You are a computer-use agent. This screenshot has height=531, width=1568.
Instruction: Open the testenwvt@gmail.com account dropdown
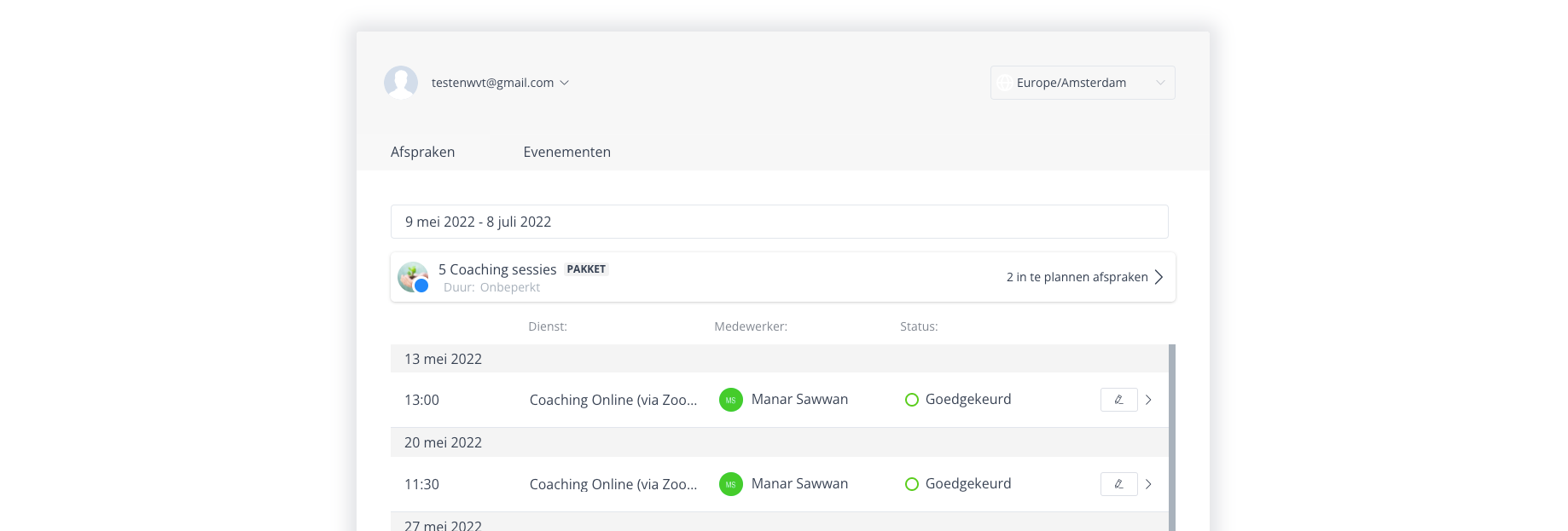pos(500,83)
